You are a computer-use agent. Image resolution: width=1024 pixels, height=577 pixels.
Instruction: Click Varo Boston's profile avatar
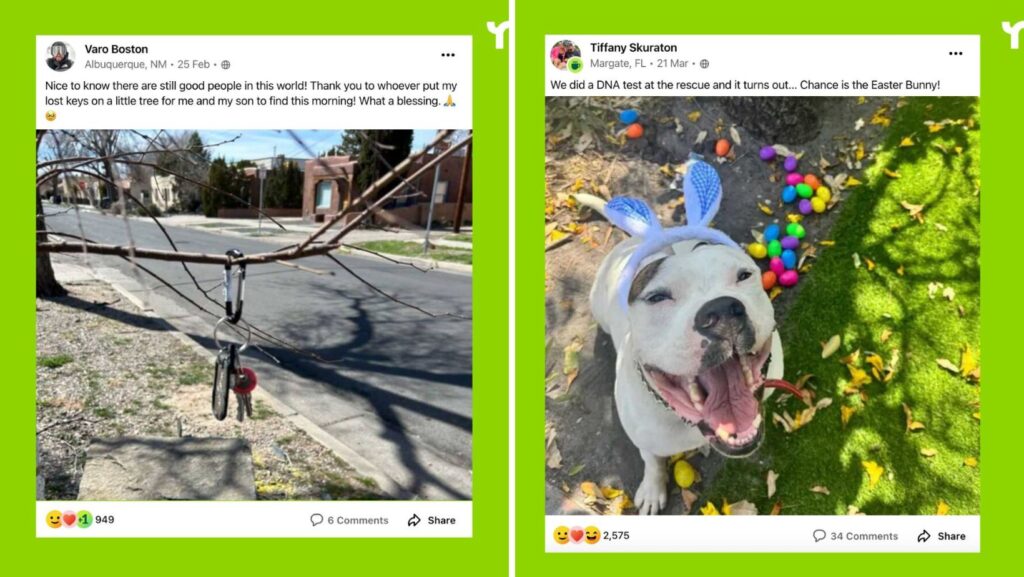pyautogui.click(x=60, y=56)
